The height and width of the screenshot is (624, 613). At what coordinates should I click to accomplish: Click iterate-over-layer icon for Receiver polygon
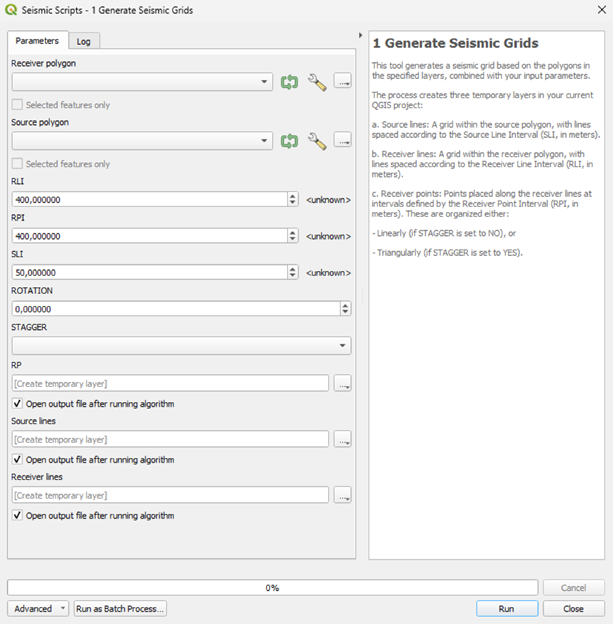point(290,83)
